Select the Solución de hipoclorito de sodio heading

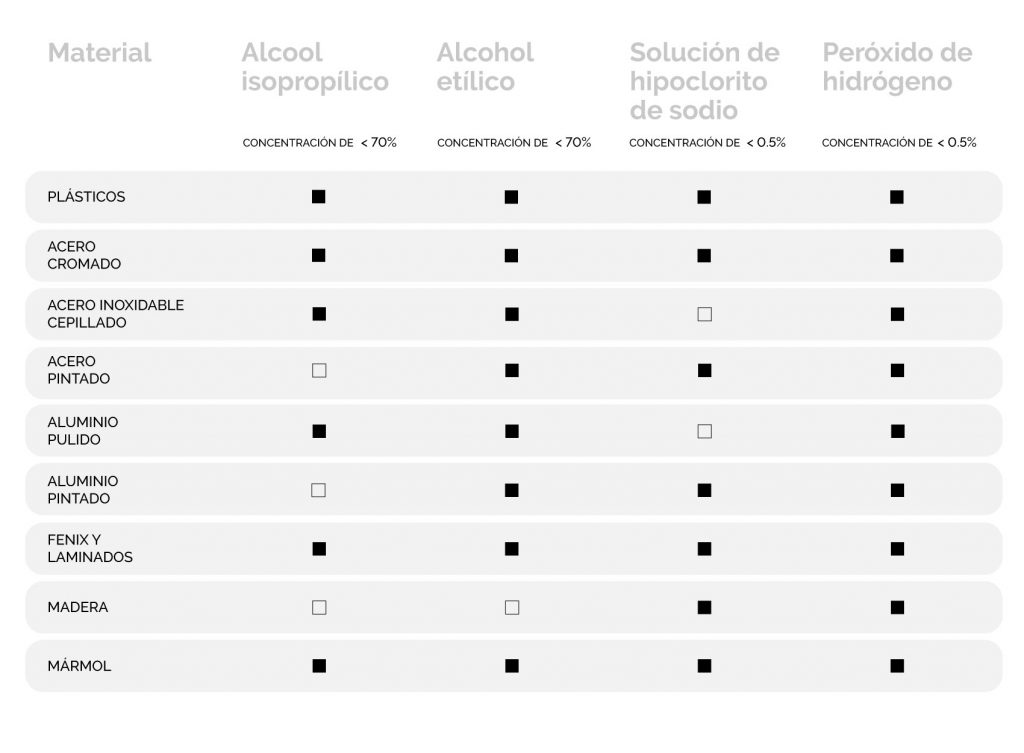tap(704, 81)
